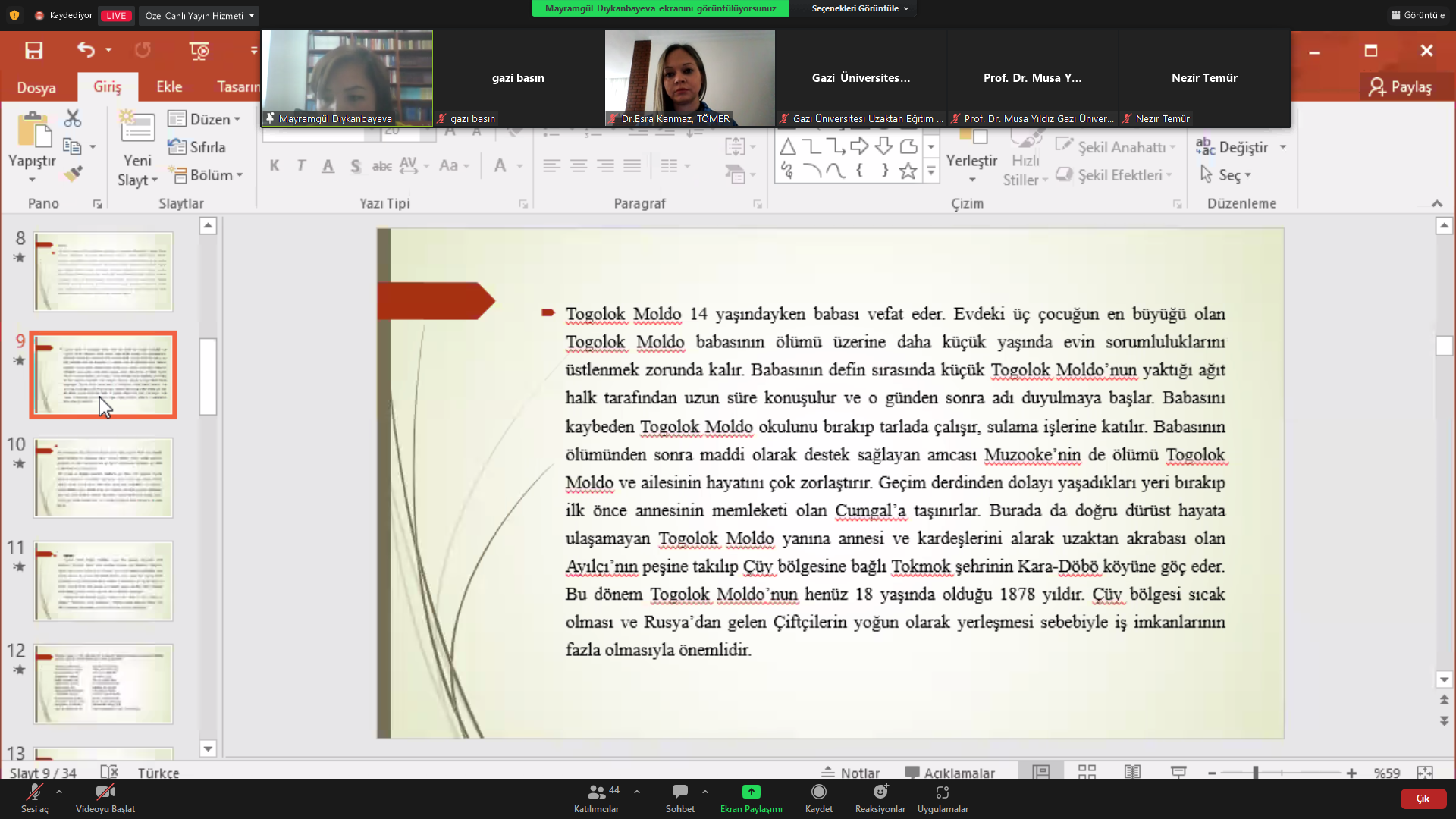
Task: Open the font color A dropdown
Action: click(508, 165)
